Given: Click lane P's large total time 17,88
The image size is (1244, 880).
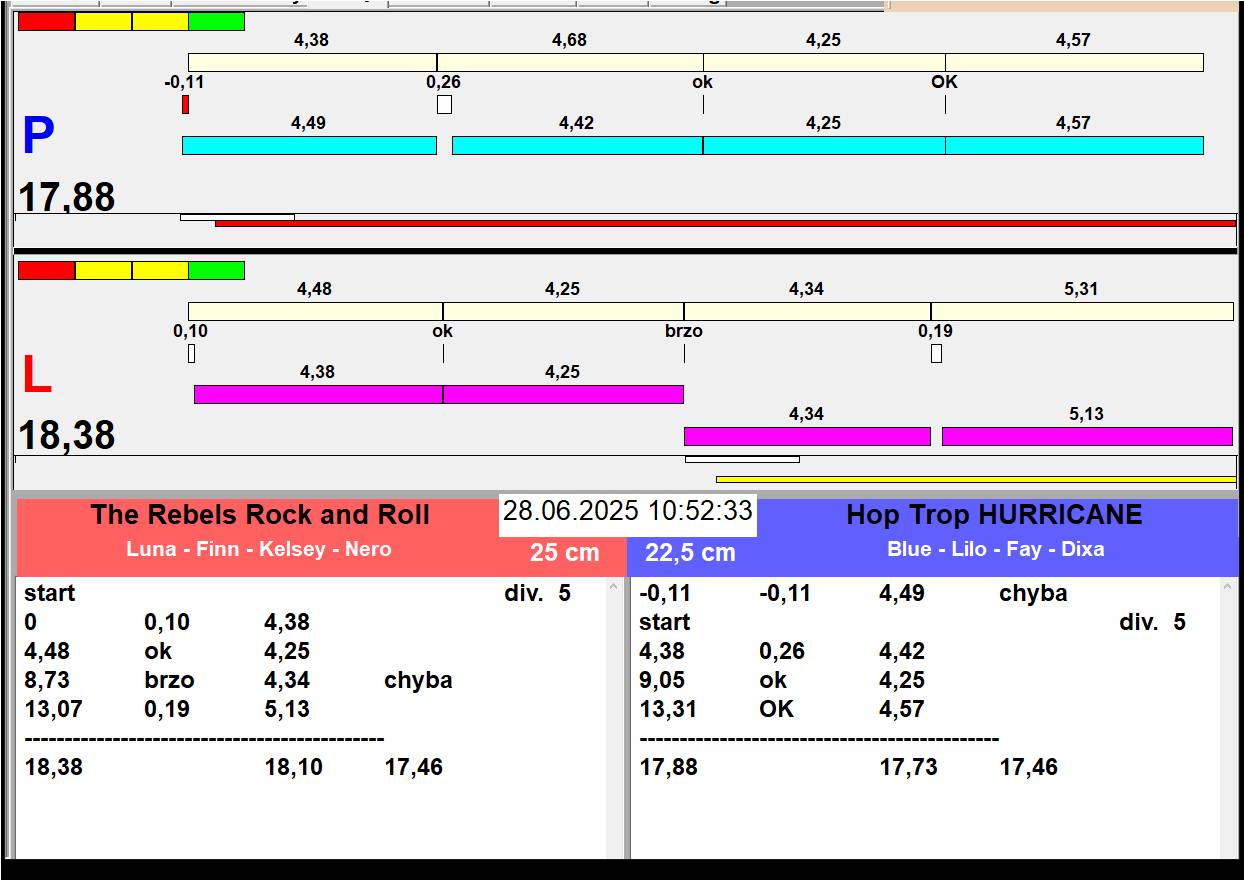Looking at the screenshot, I should (67, 197).
